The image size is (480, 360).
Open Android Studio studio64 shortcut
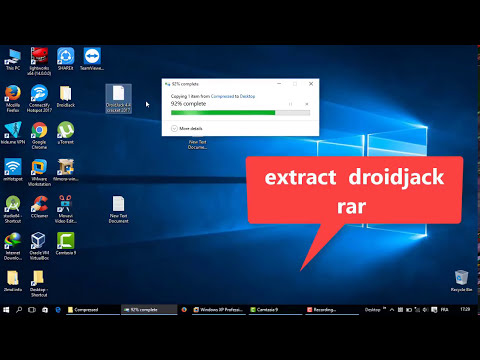coord(13,209)
